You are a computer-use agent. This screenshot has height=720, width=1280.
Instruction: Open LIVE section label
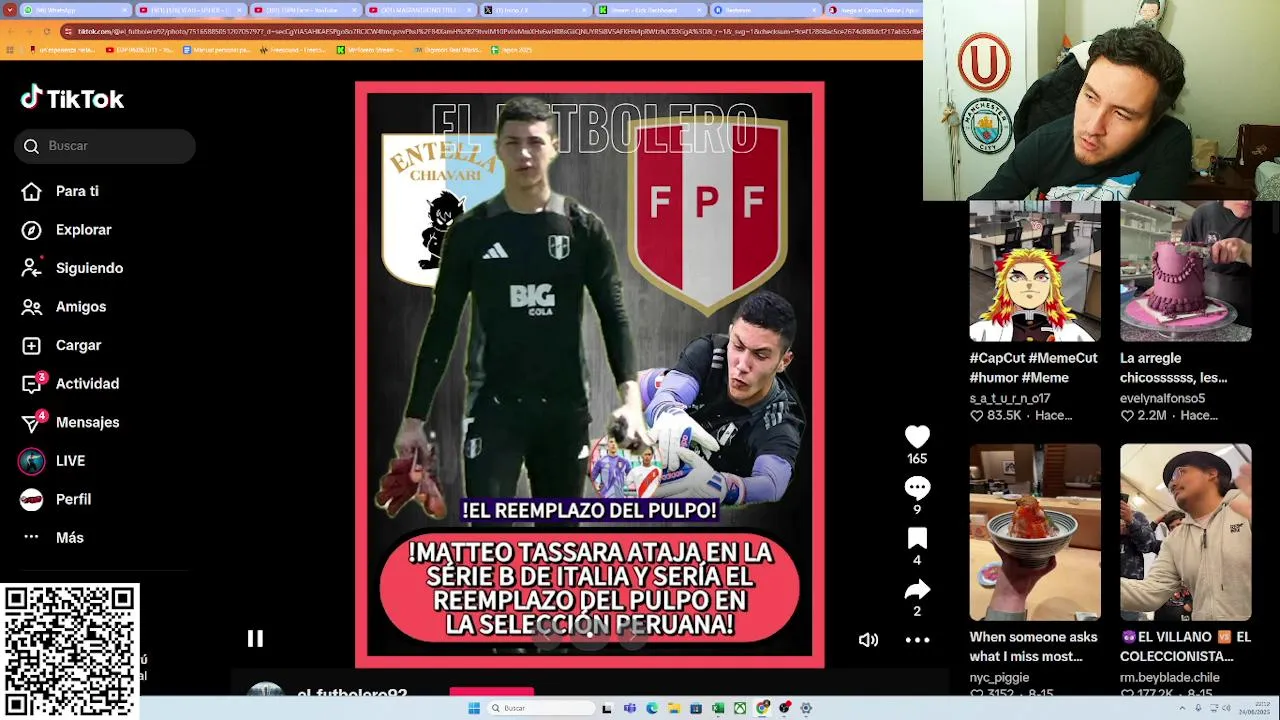tap(70, 461)
